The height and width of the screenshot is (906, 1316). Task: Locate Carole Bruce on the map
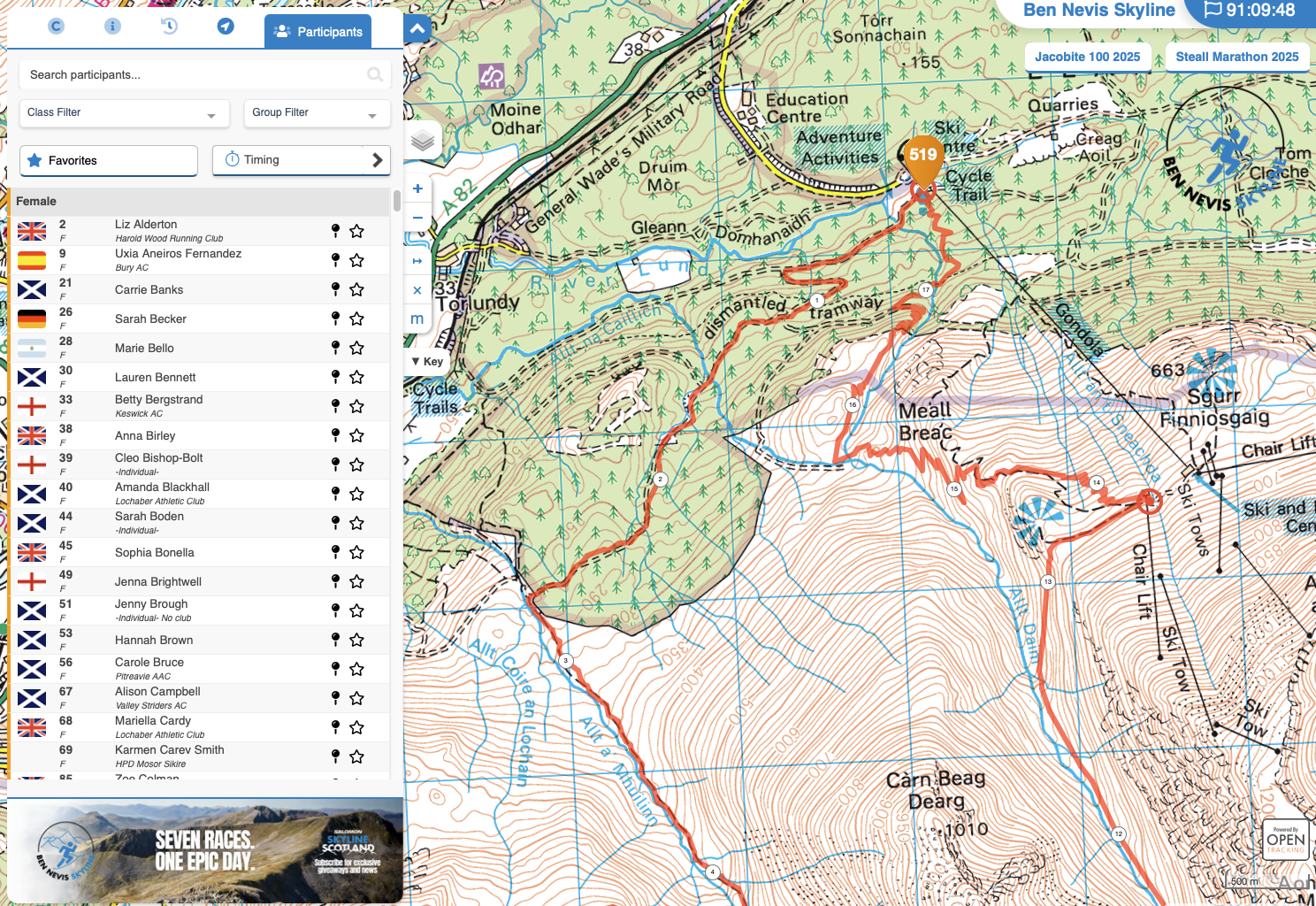pos(335,669)
